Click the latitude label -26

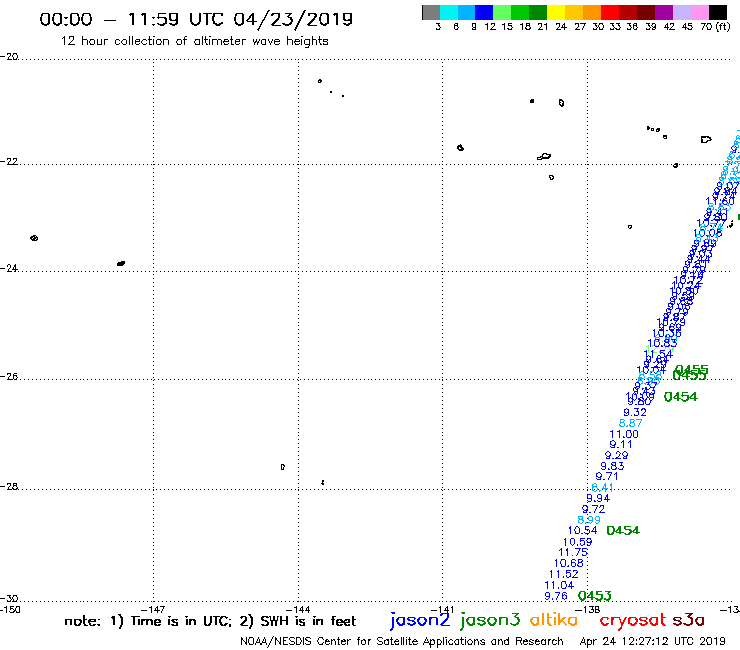9,376
